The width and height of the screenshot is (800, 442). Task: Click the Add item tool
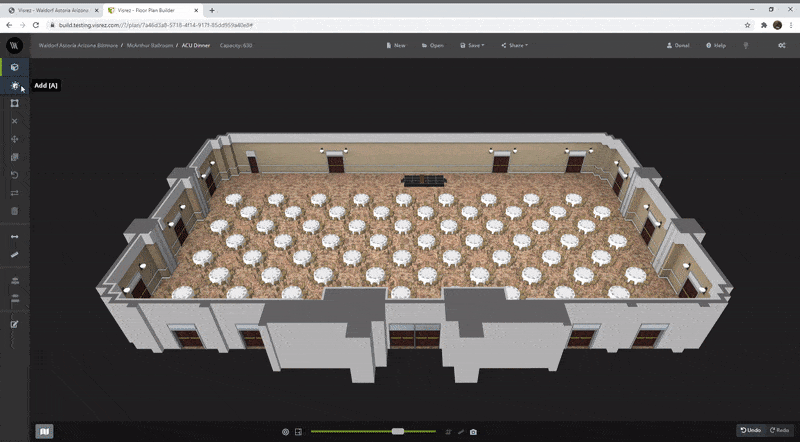14,85
